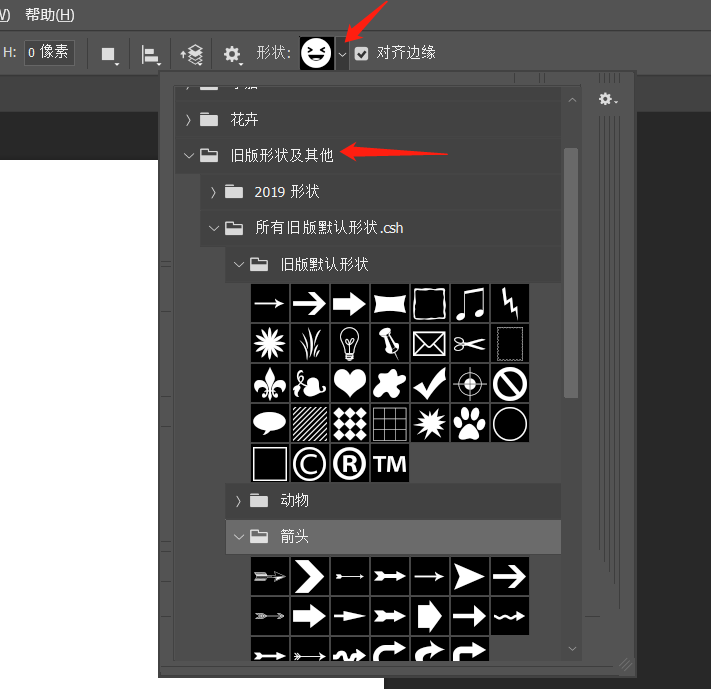Open the shape picker dropdown arrow
Image resolution: width=711 pixels, height=689 pixels.
(x=342, y=54)
